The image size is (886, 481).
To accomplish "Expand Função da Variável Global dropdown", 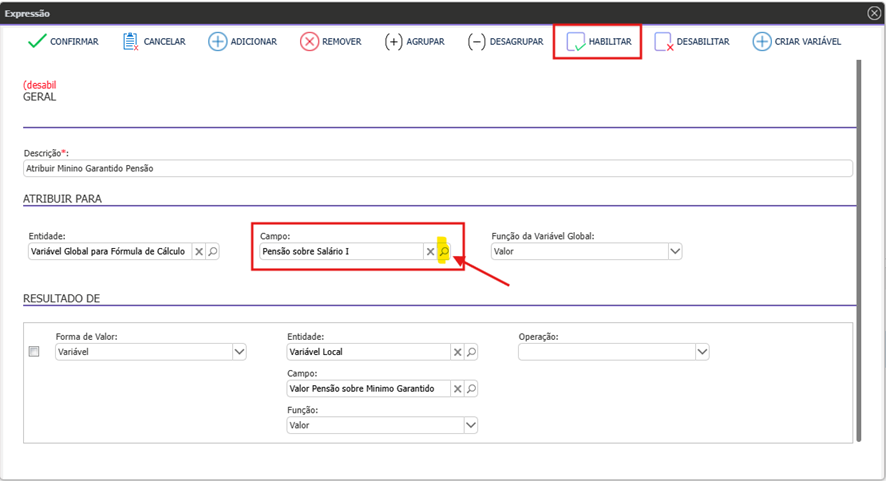I will (675, 252).
